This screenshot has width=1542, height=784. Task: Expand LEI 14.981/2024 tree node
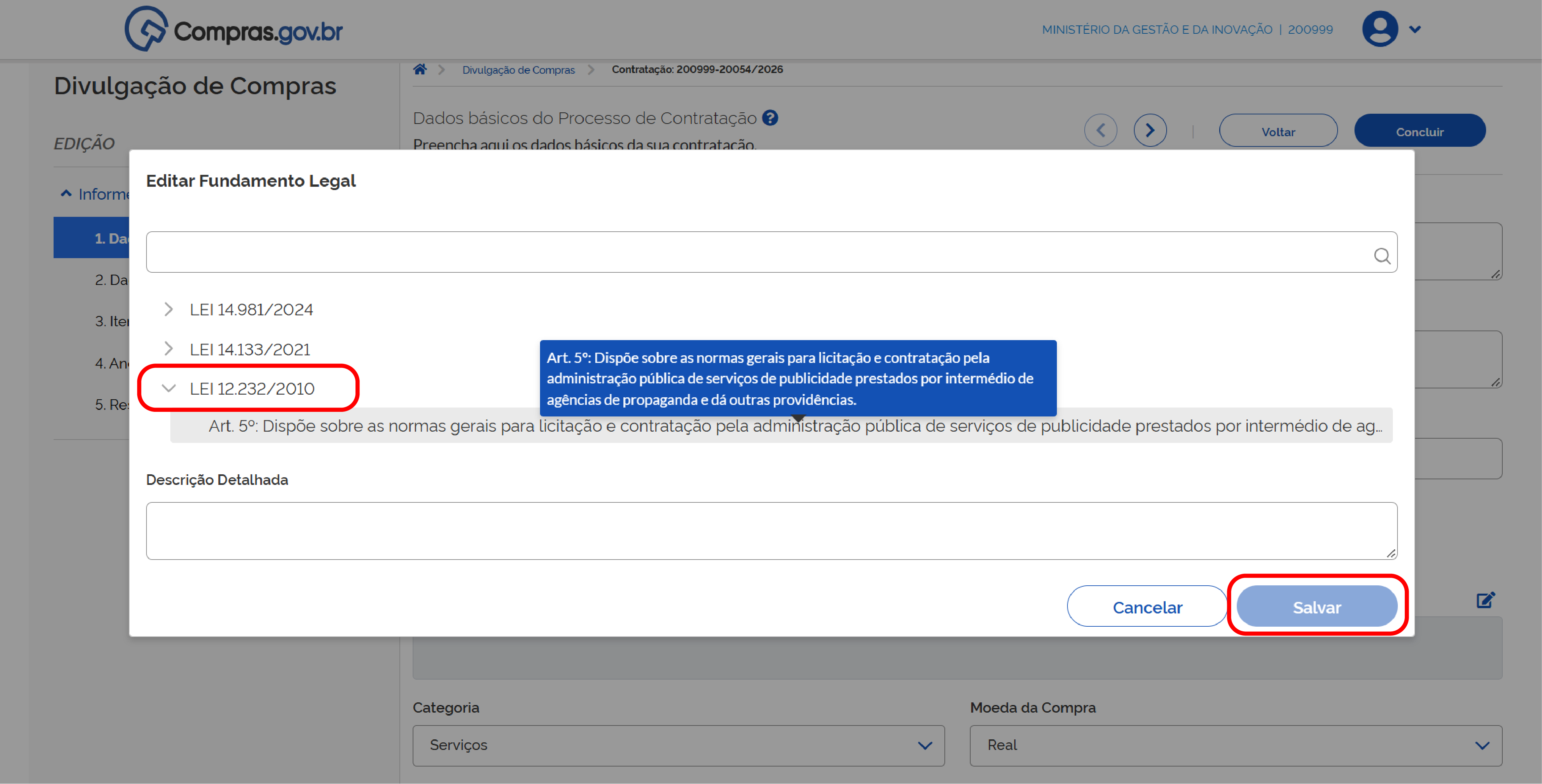pyautogui.click(x=169, y=309)
